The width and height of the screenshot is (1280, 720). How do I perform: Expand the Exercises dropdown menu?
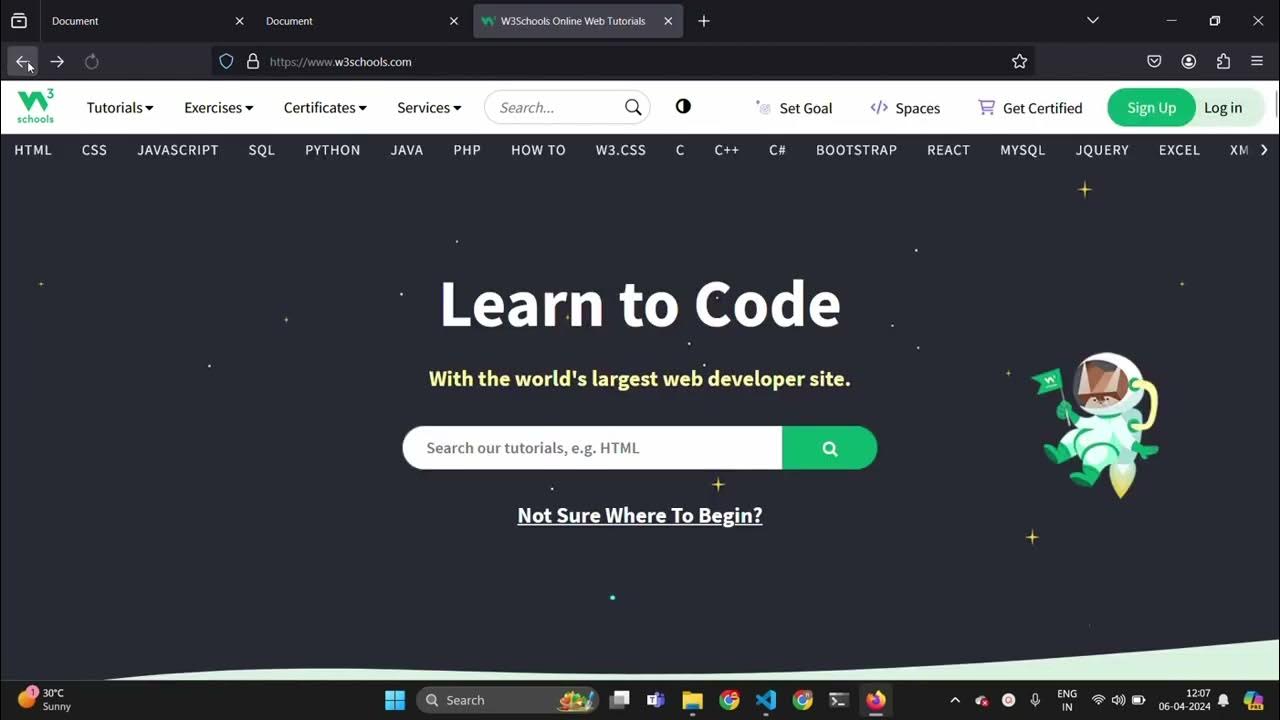(219, 107)
